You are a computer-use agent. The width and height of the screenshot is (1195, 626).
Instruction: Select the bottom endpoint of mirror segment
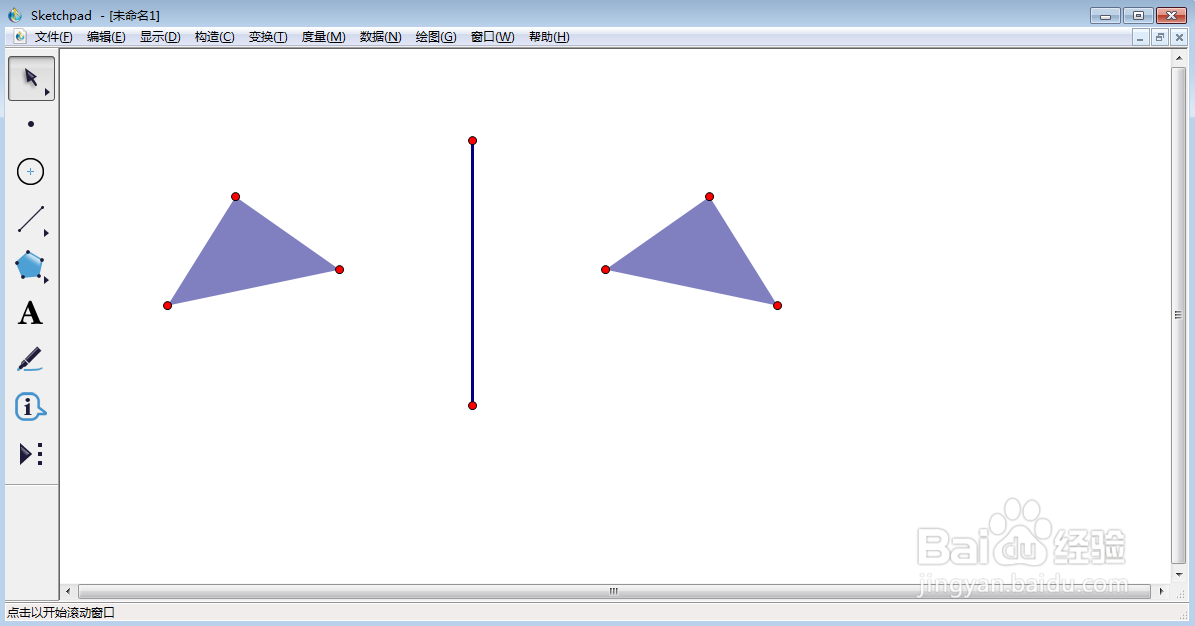[x=473, y=406]
